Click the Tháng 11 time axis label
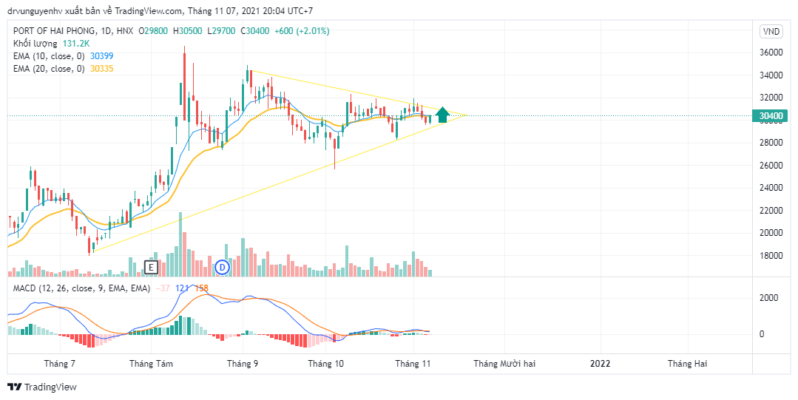Image resolution: width=798 pixels, height=400 pixels. coord(413,364)
